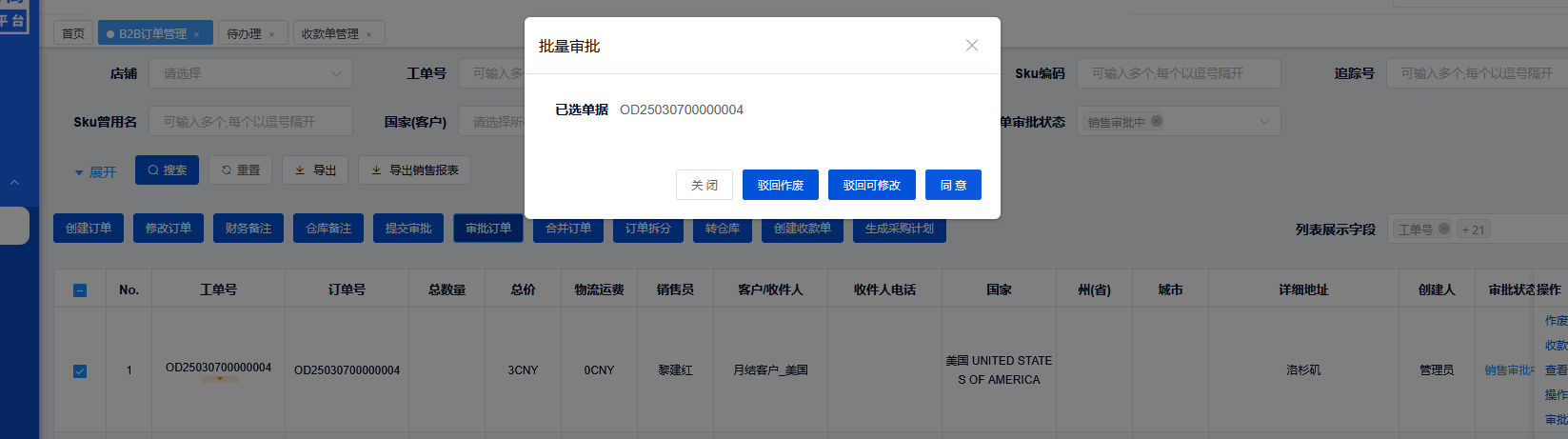Screen dimensions: 1568x439
Task: Click the 重置 reset button
Action: [240, 170]
